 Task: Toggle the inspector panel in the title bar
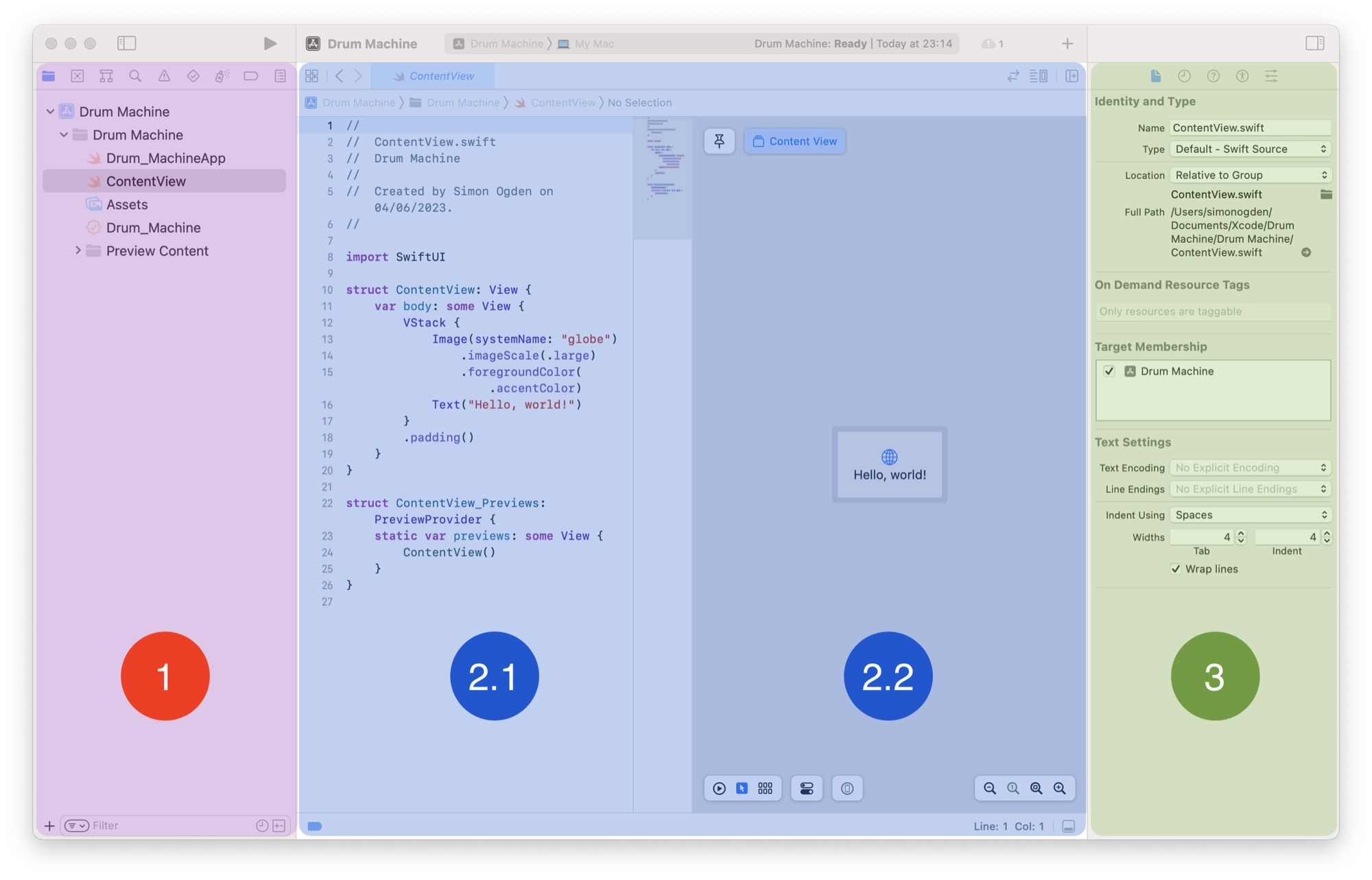(1314, 43)
